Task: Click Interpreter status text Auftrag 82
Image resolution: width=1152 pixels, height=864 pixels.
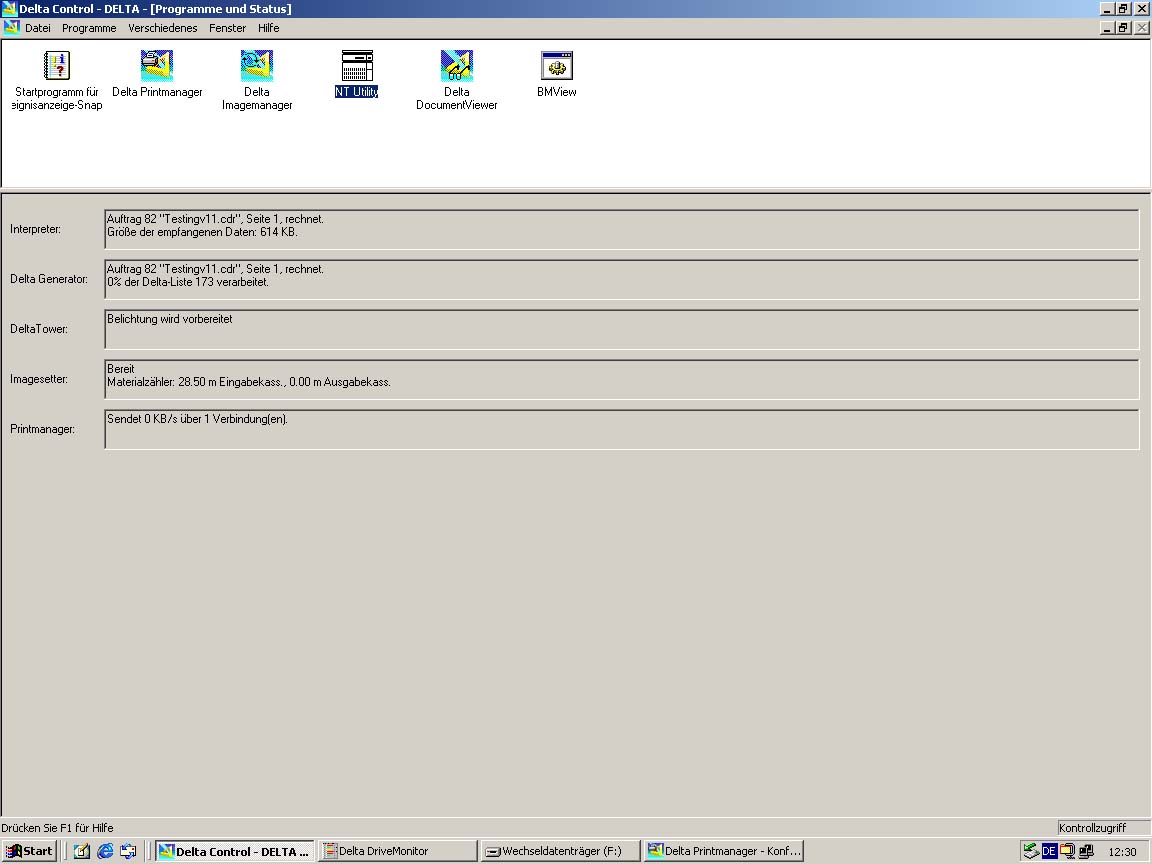Action: pyautogui.click(x=215, y=219)
